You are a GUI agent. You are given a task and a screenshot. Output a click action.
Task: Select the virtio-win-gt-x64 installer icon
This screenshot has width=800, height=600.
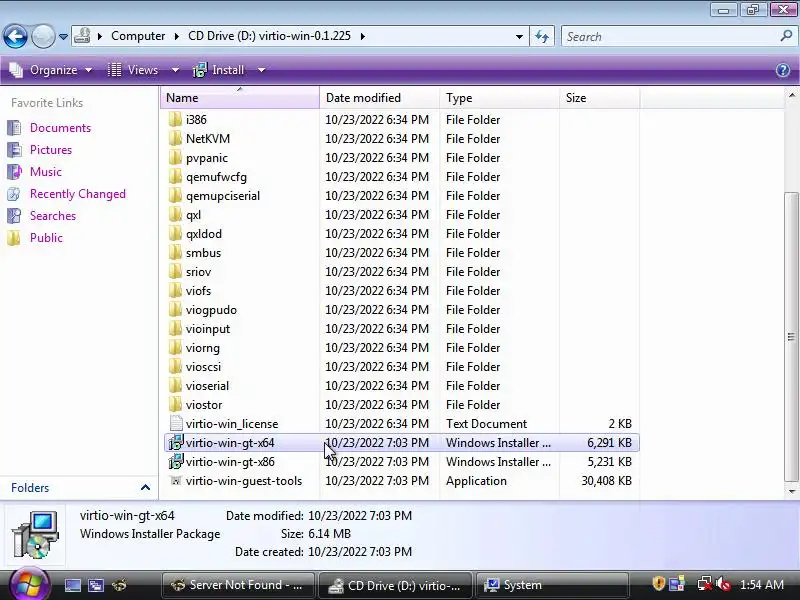tap(176, 443)
